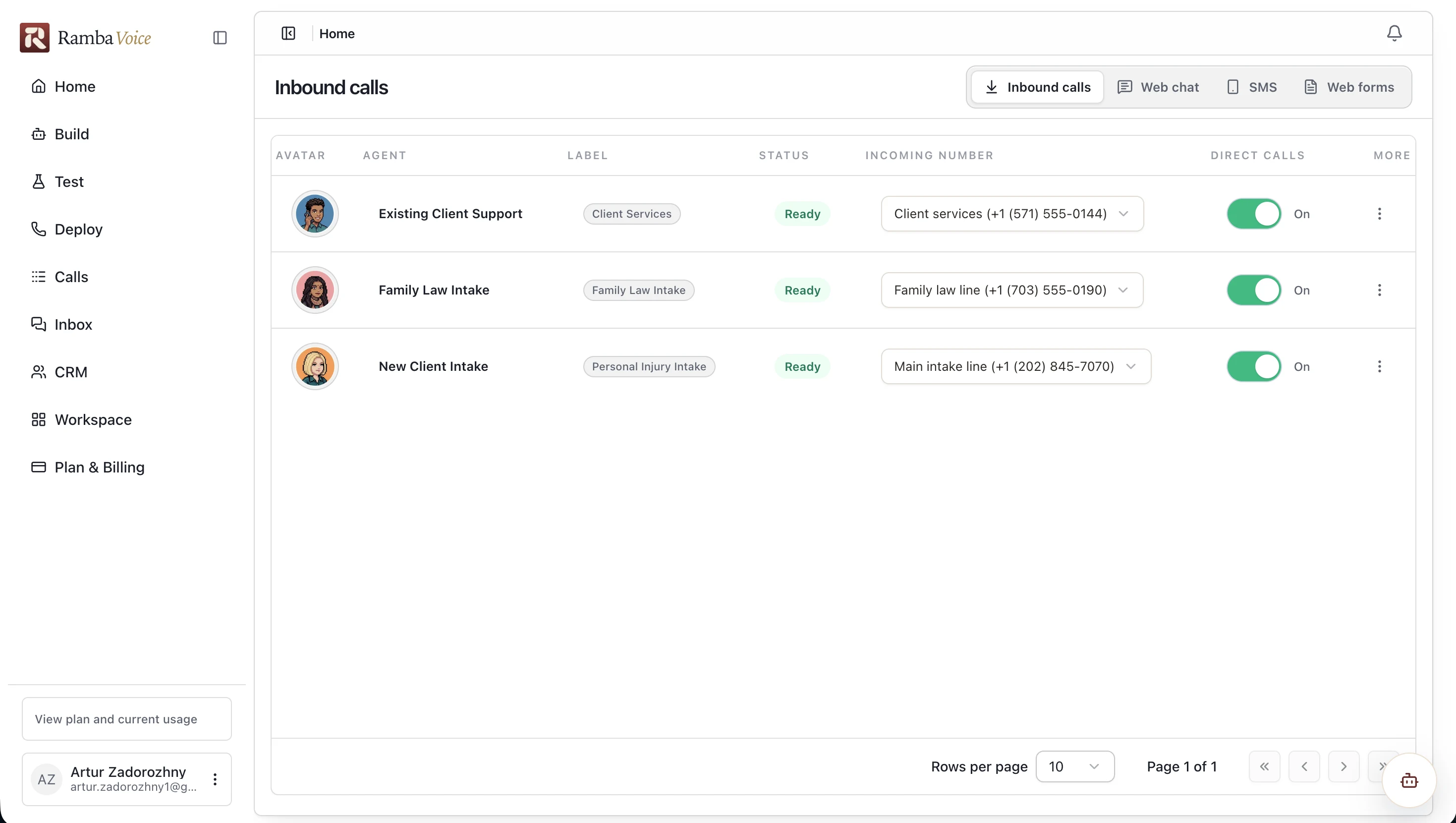Click the Ramba Voice logo
This screenshot has width=1456, height=823.
[x=85, y=38]
